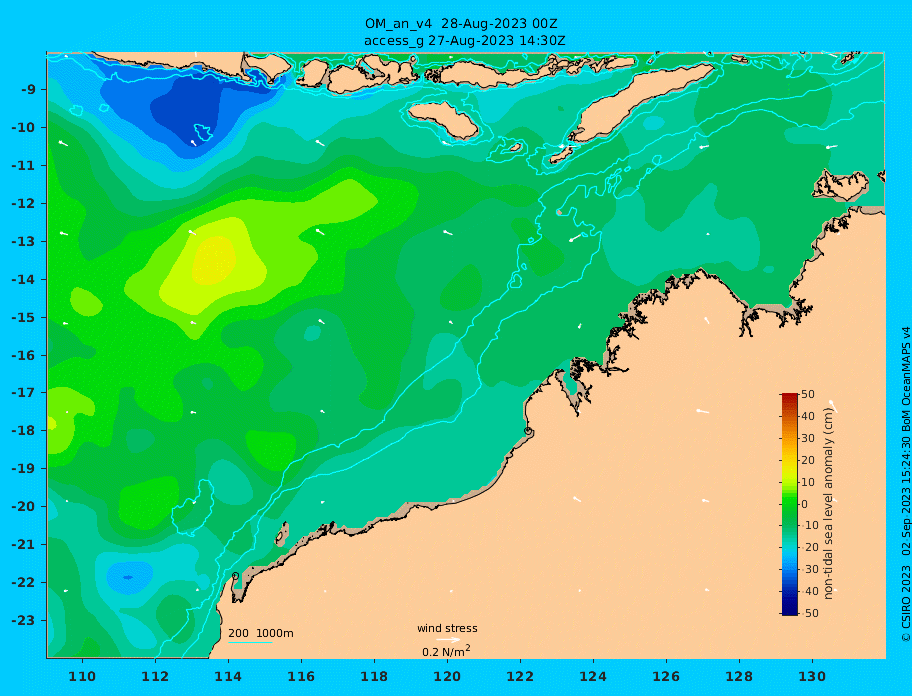Click latitude label -18
This screenshot has height=696, width=912.
click(24, 430)
